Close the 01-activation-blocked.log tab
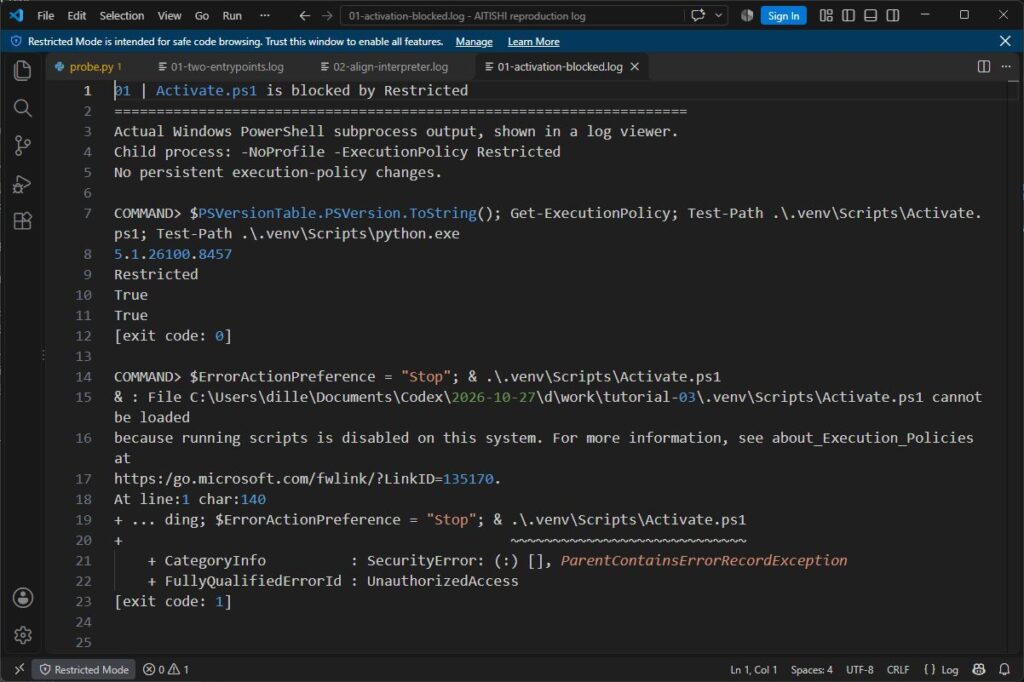This screenshot has height=682, width=1024. (x=635, y=67)
